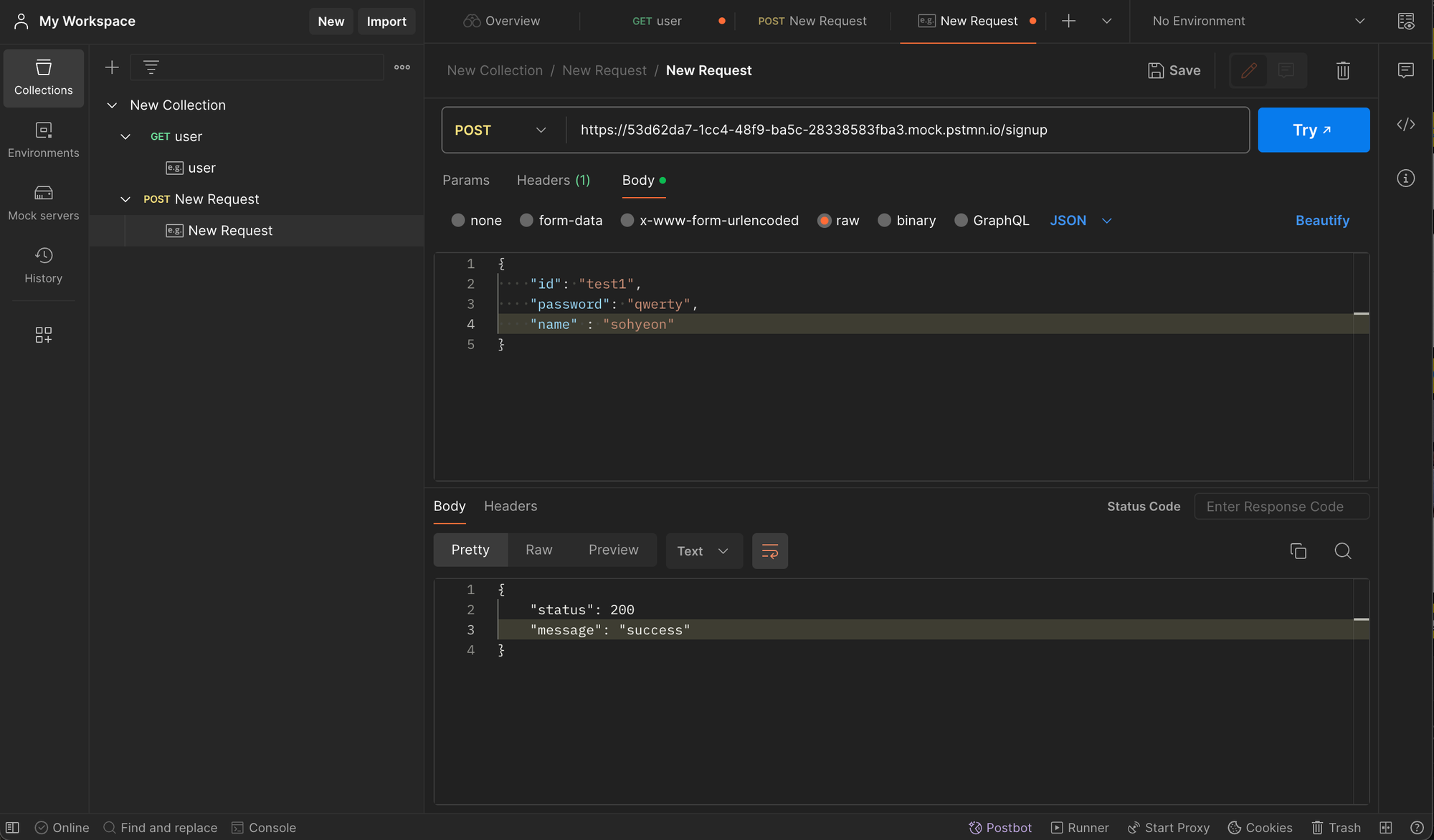This screenshot has width=1434, height=840.
Task: Copy the response body with copy icon
Action: click(1298, 550)
